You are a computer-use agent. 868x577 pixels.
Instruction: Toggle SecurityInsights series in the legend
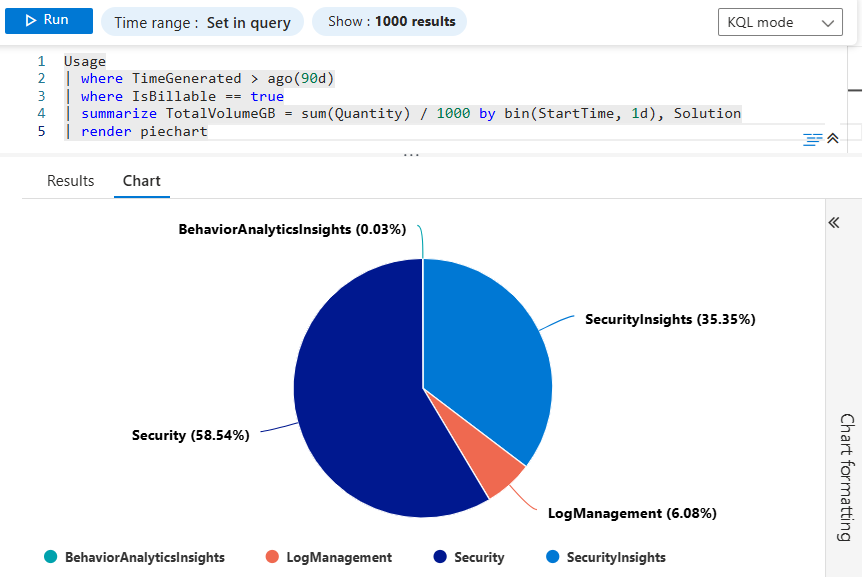615,557
